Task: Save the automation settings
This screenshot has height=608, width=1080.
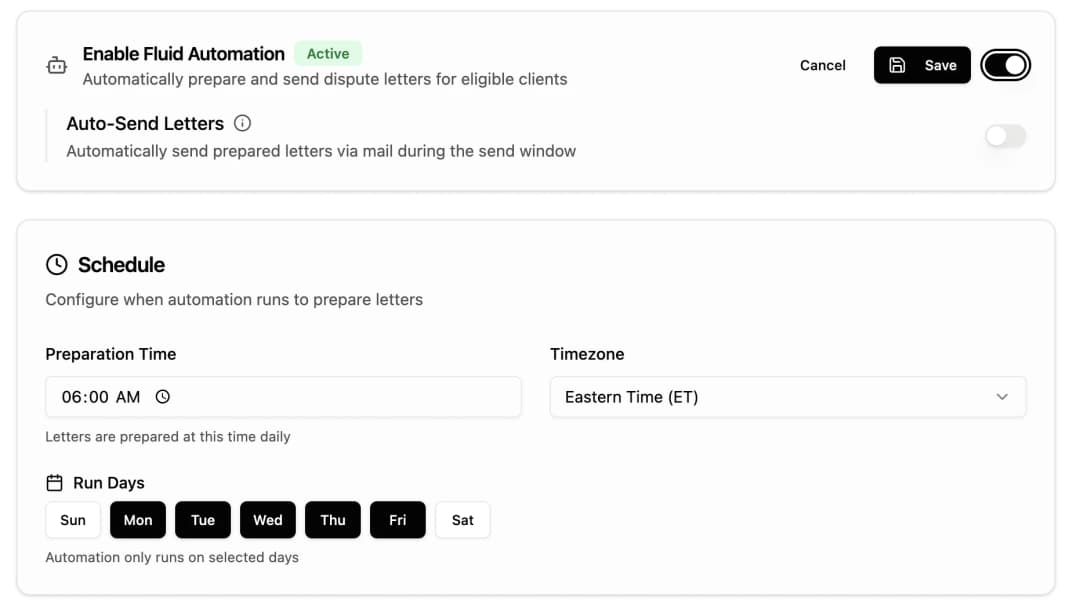Action: (x=922, y=65)
